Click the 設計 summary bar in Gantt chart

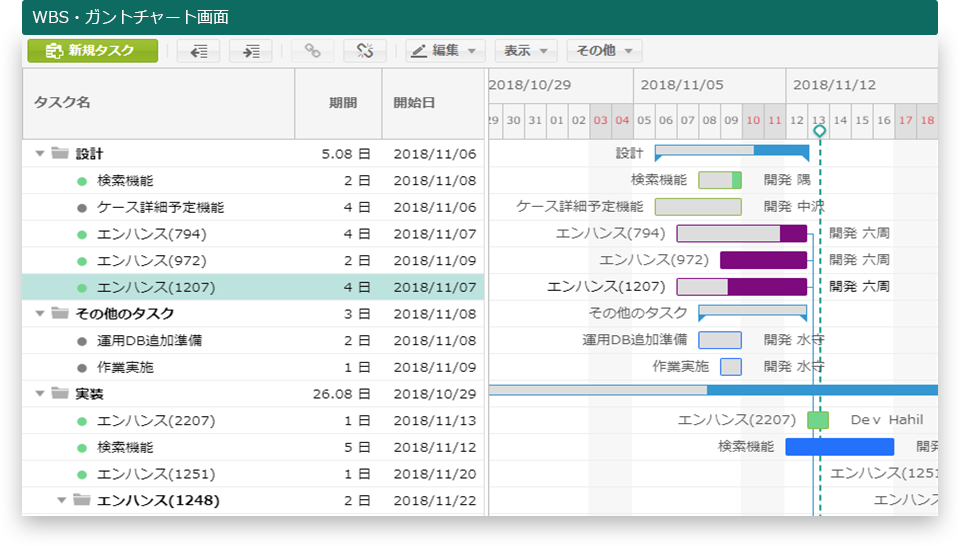tap(732, 152)
